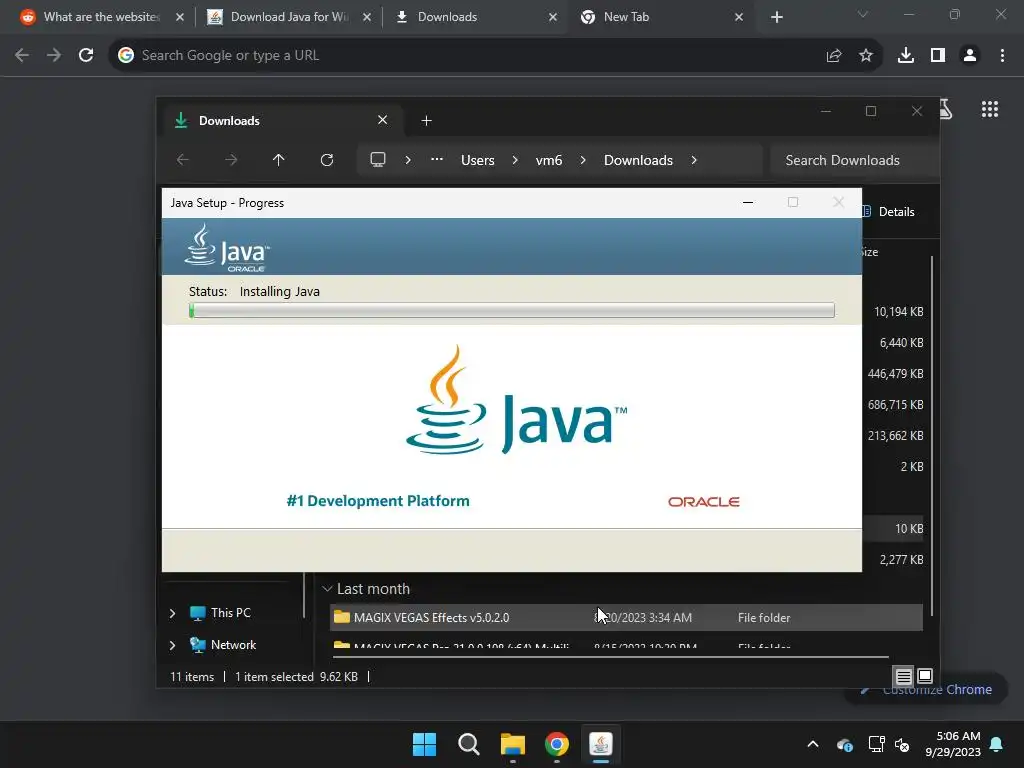
Task: Click Downloads in the breadcrumb path
Action: pyautogui.click(x=638, y=160)
